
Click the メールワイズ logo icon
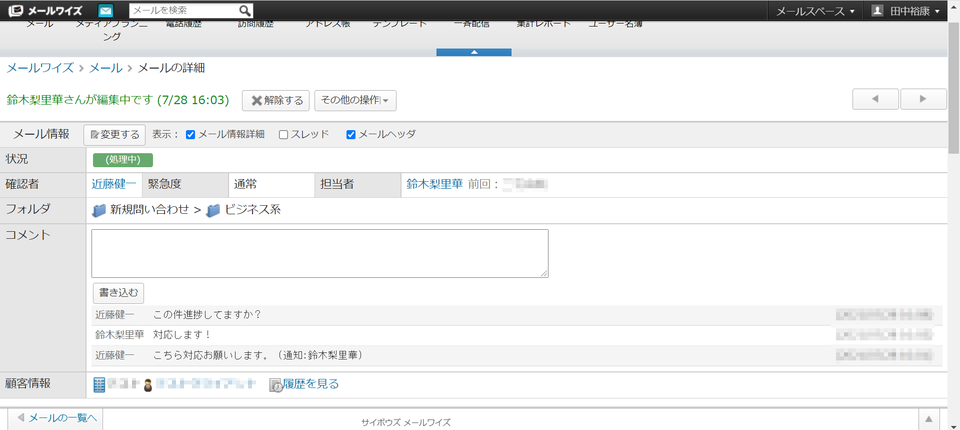(16, 10)
